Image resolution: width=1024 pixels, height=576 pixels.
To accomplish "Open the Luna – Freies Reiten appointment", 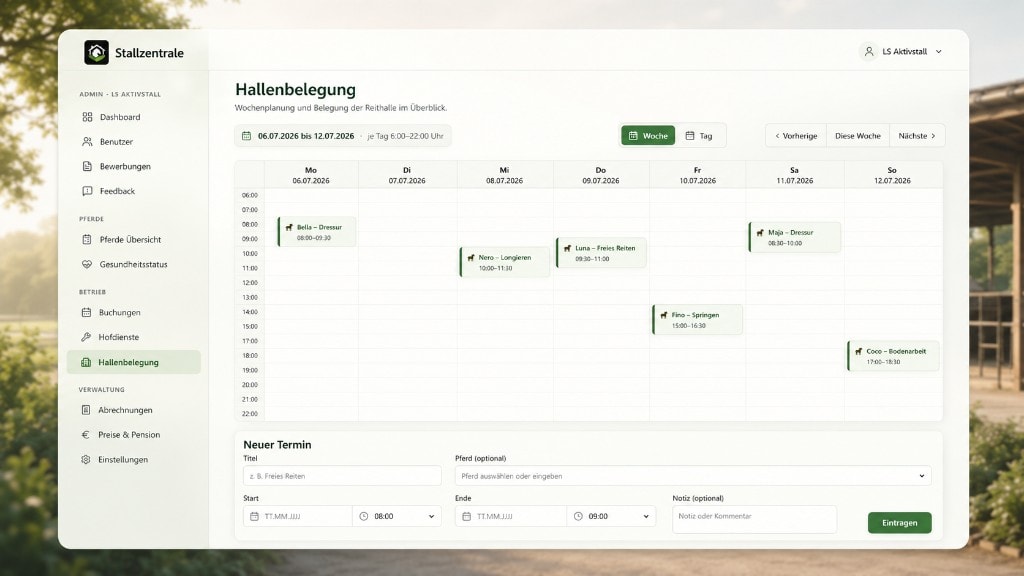I will [x=601, y=253].
